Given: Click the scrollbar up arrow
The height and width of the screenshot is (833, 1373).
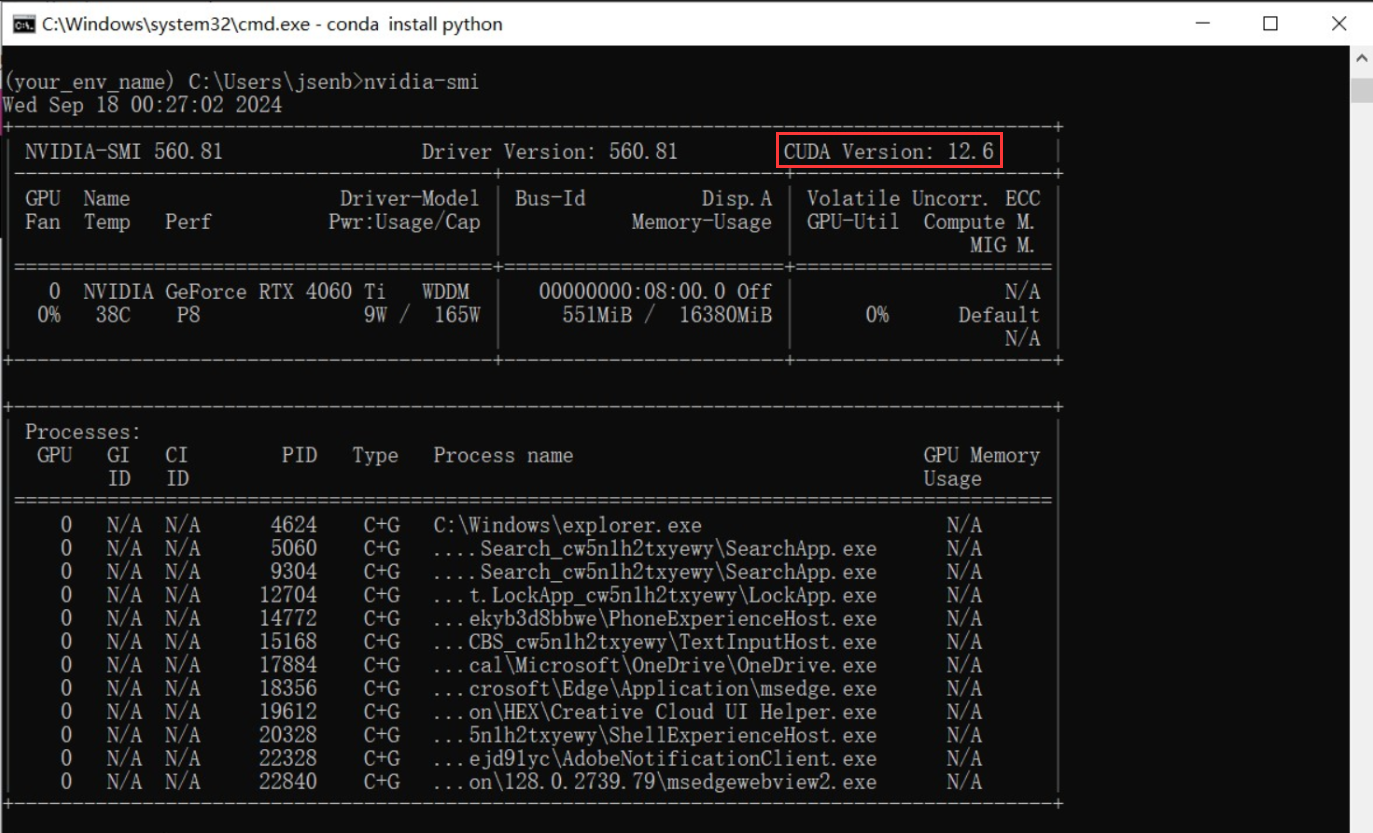Looking at the screenshot, I should tap(1361, 60).
